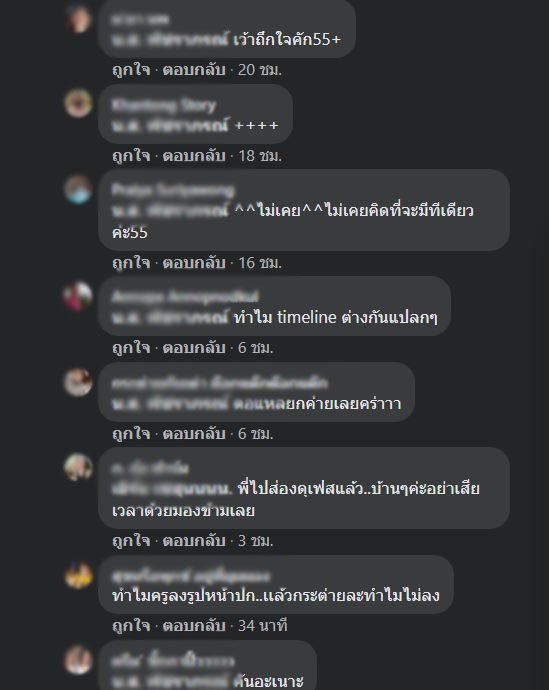Open the 34 นาที timestamp link

pos(263,625)
